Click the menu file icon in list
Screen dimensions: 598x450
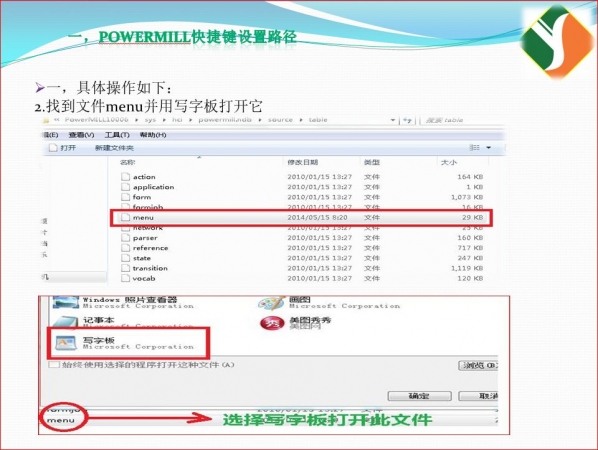(x=125, y=217)
